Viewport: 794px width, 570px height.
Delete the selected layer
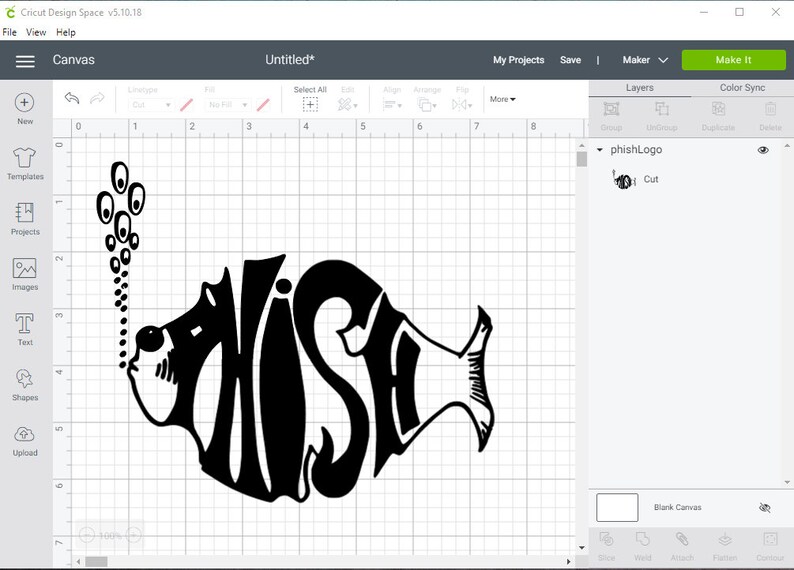(770, 115)
